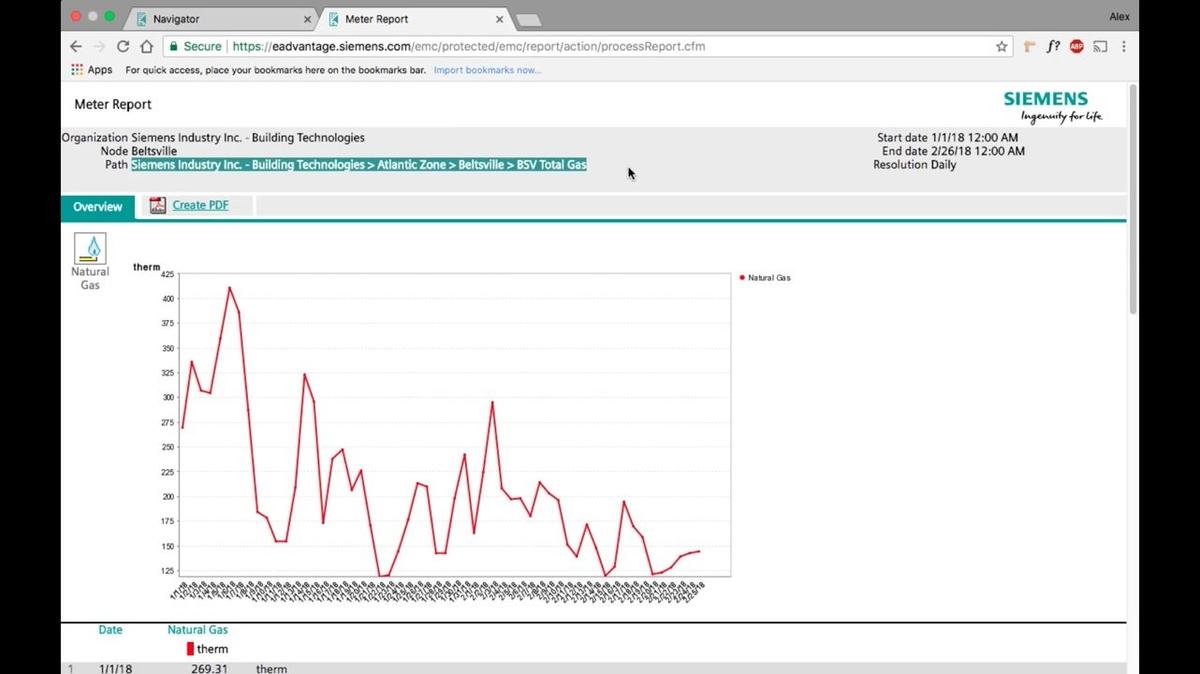Click the highlighted Path breadcrumb text
The image size is (1200, 674).
click(359, 164)
